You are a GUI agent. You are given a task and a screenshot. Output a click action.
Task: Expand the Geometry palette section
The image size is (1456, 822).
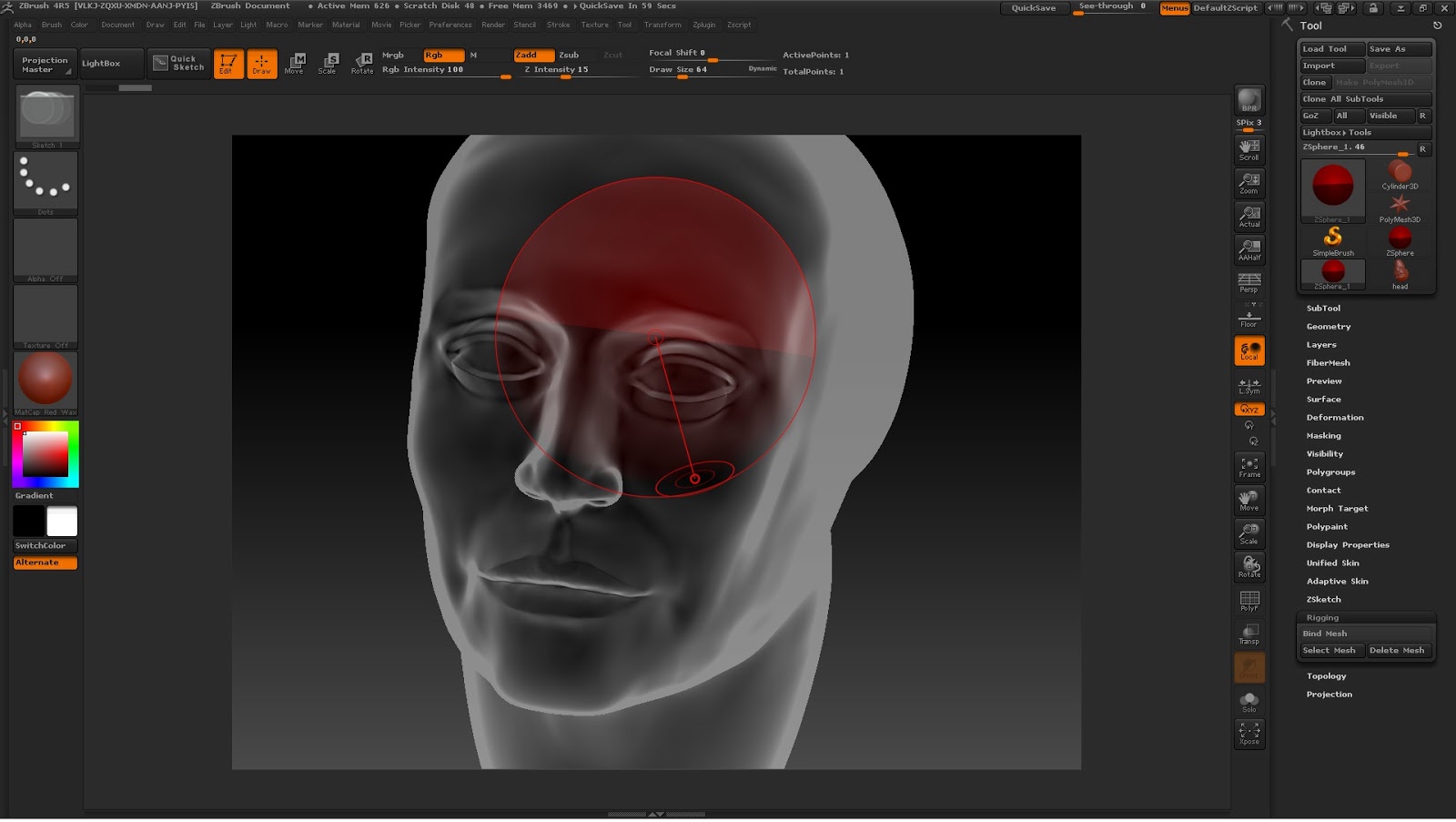tap(1328, 327)
